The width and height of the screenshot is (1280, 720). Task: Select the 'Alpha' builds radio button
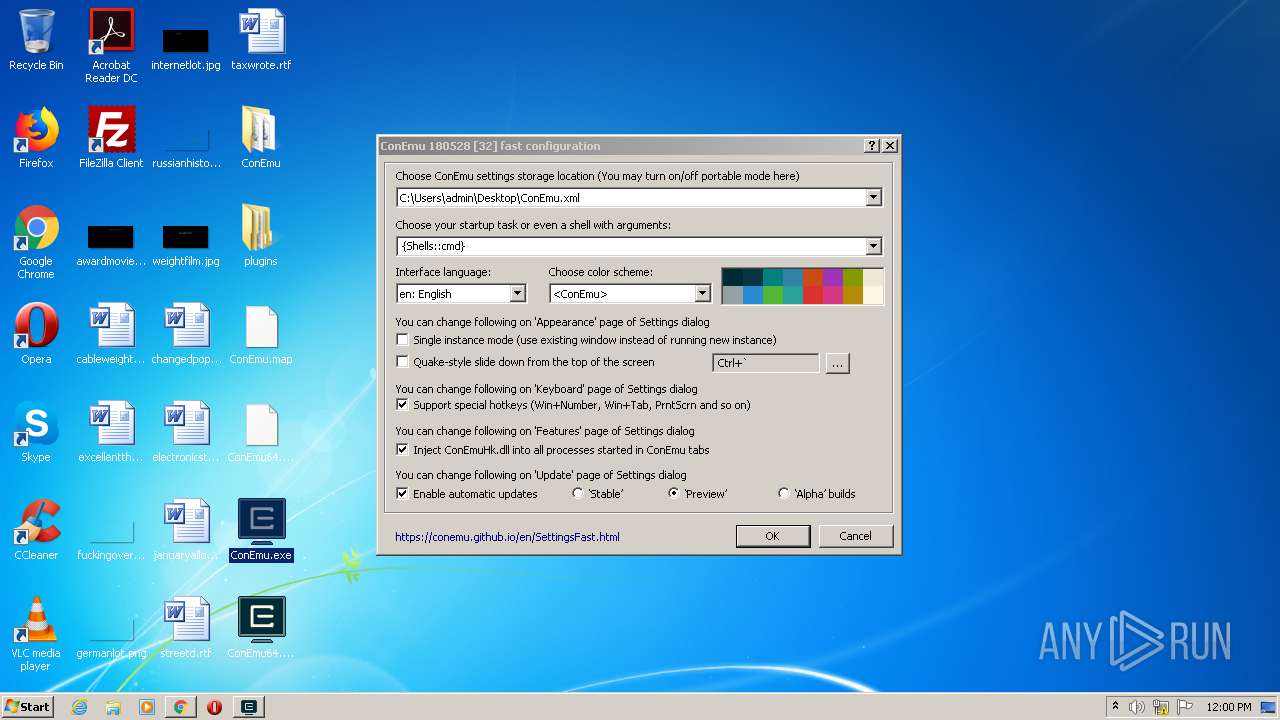pyautogui.click(x=784, y=494)
